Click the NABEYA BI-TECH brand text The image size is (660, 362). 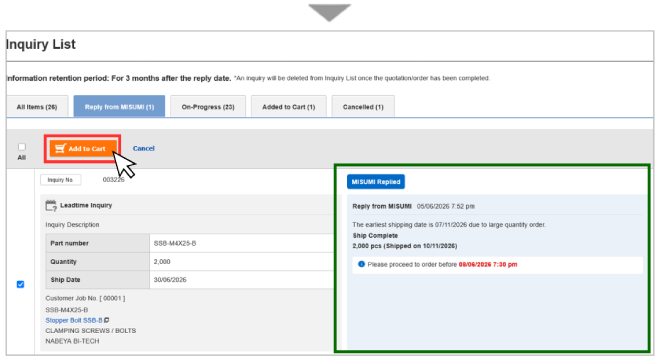click(72, 341)
